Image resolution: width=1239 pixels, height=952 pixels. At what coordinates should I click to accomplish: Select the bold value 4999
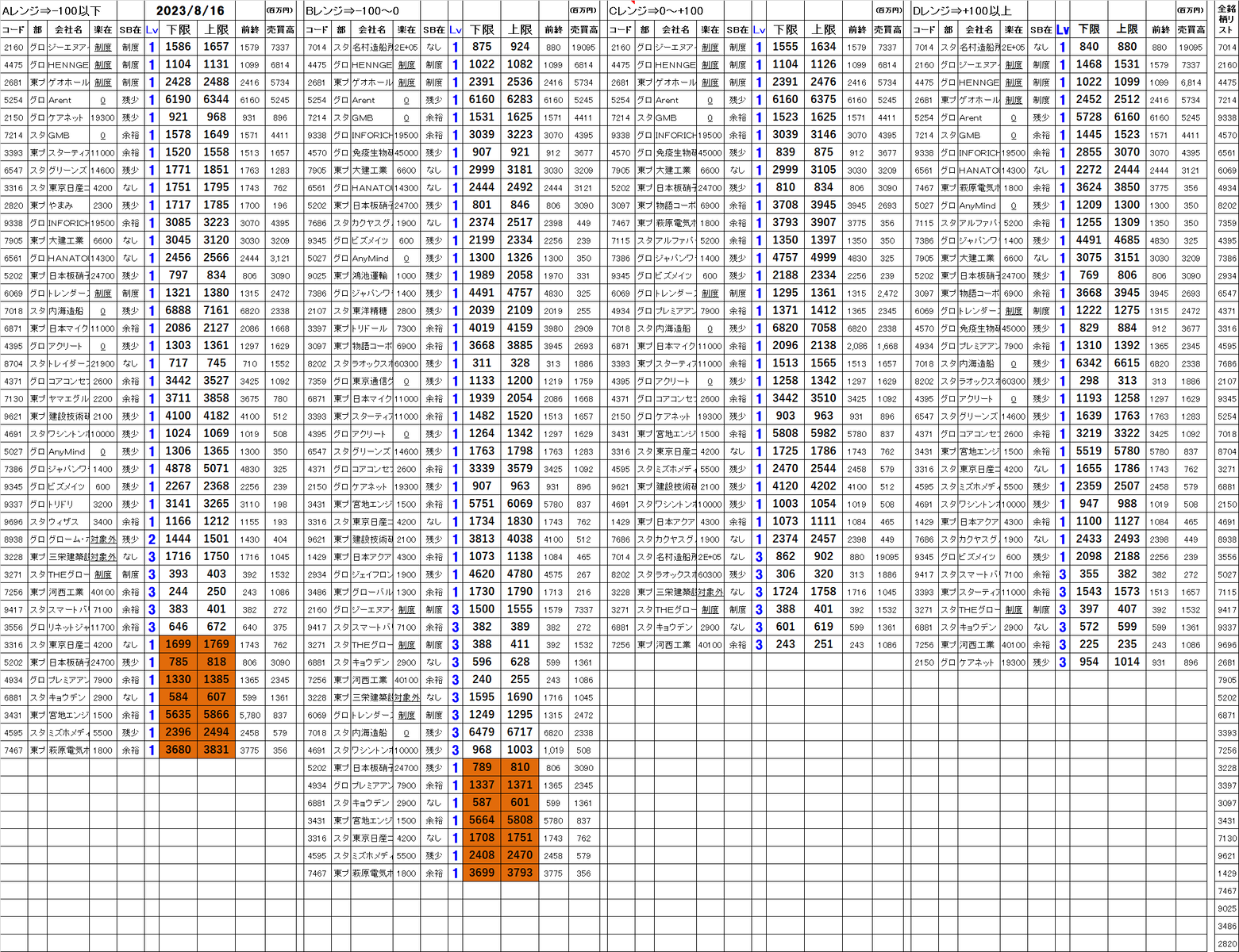[823, 258]
